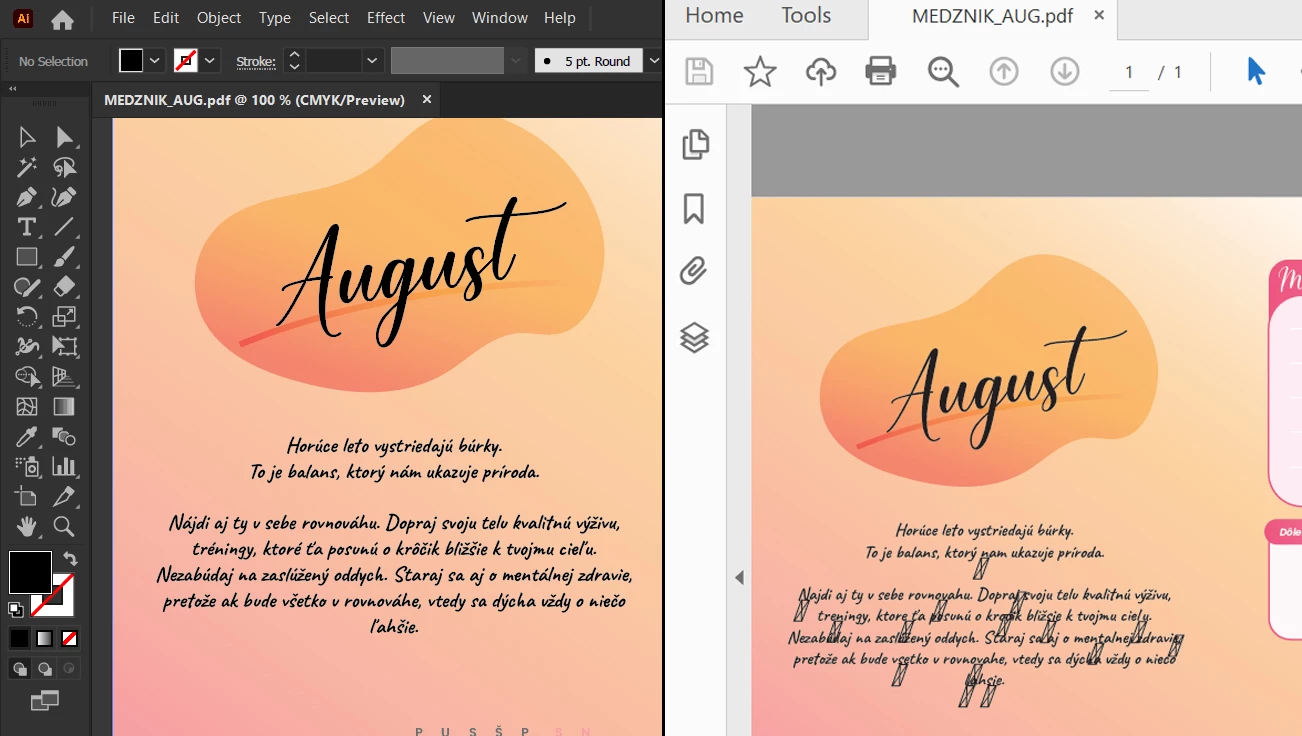Toggle Acrobat bookmarks panel
1302x736 pixels.
point(694,208)
